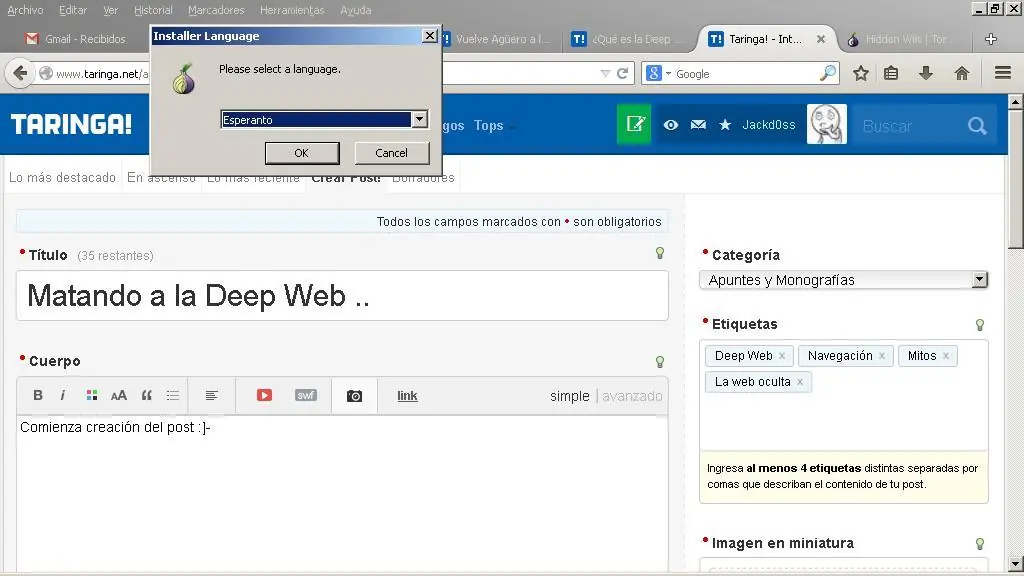
Task: Close the Taringa! - Int... tab
Action: [821, 39]
